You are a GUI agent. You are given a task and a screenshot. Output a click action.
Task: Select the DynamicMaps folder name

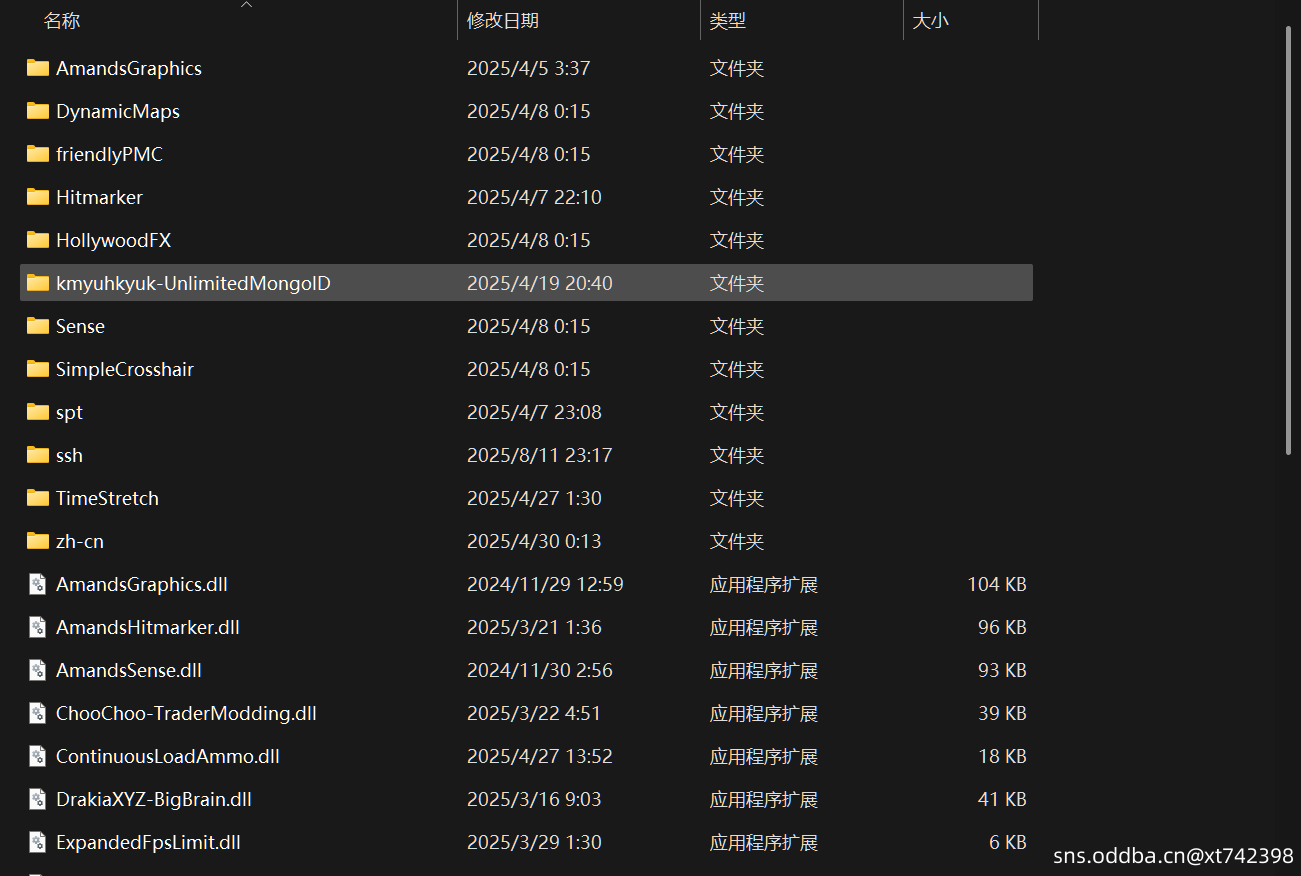pos(118,111)
